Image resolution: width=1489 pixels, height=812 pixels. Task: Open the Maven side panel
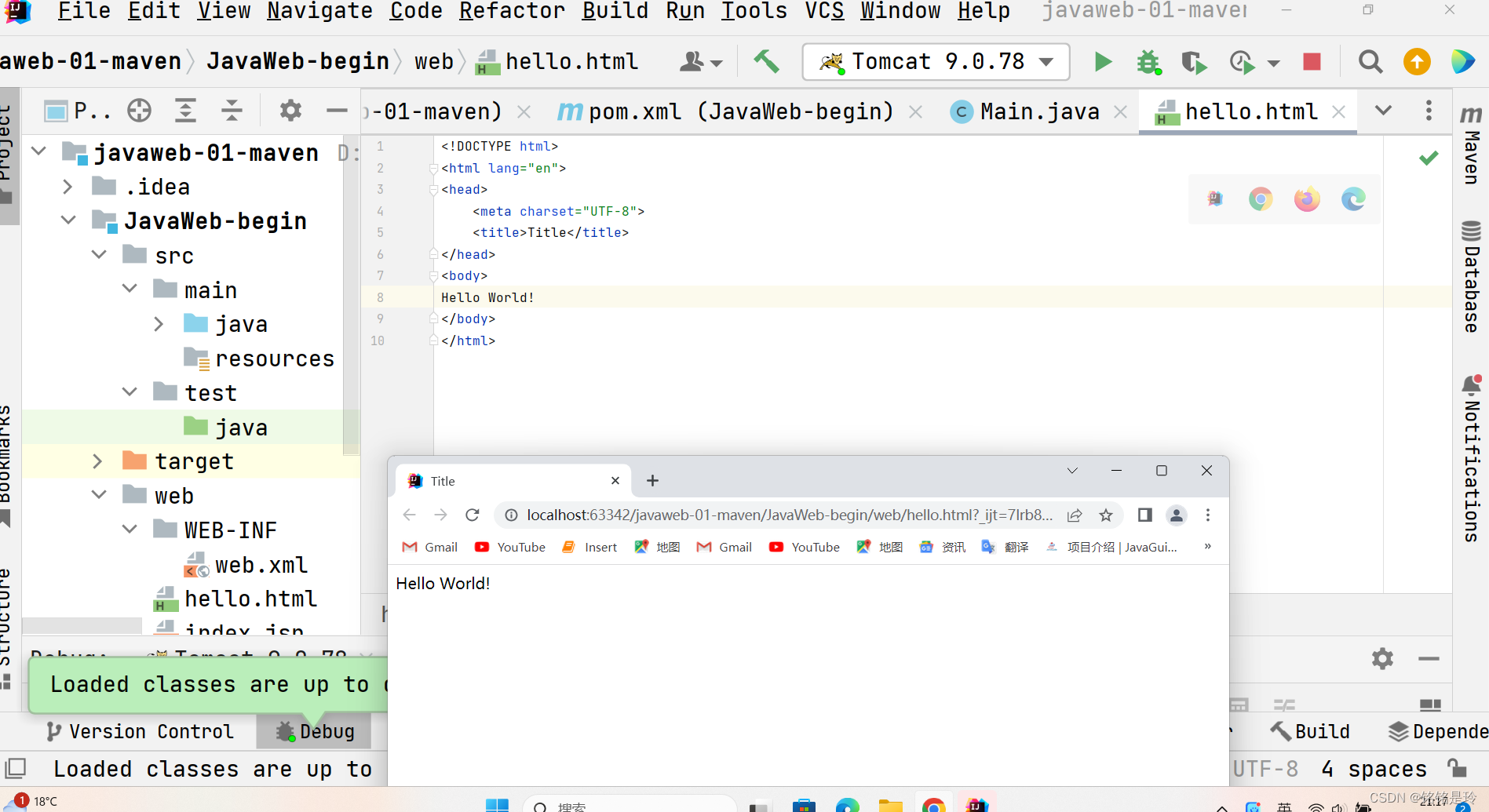pos(1471,145)
